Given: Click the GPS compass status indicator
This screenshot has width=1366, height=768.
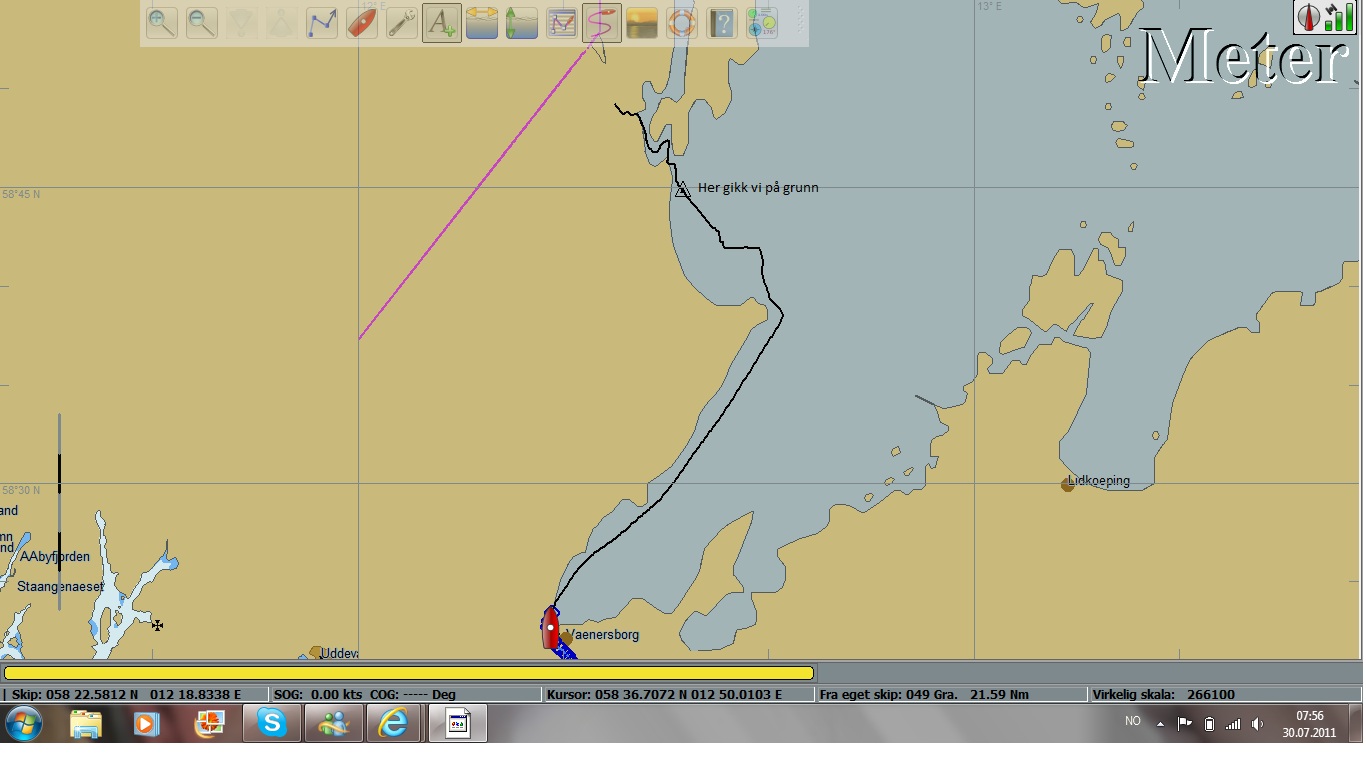Looking at the screenshot, I should click(1324, 17).
